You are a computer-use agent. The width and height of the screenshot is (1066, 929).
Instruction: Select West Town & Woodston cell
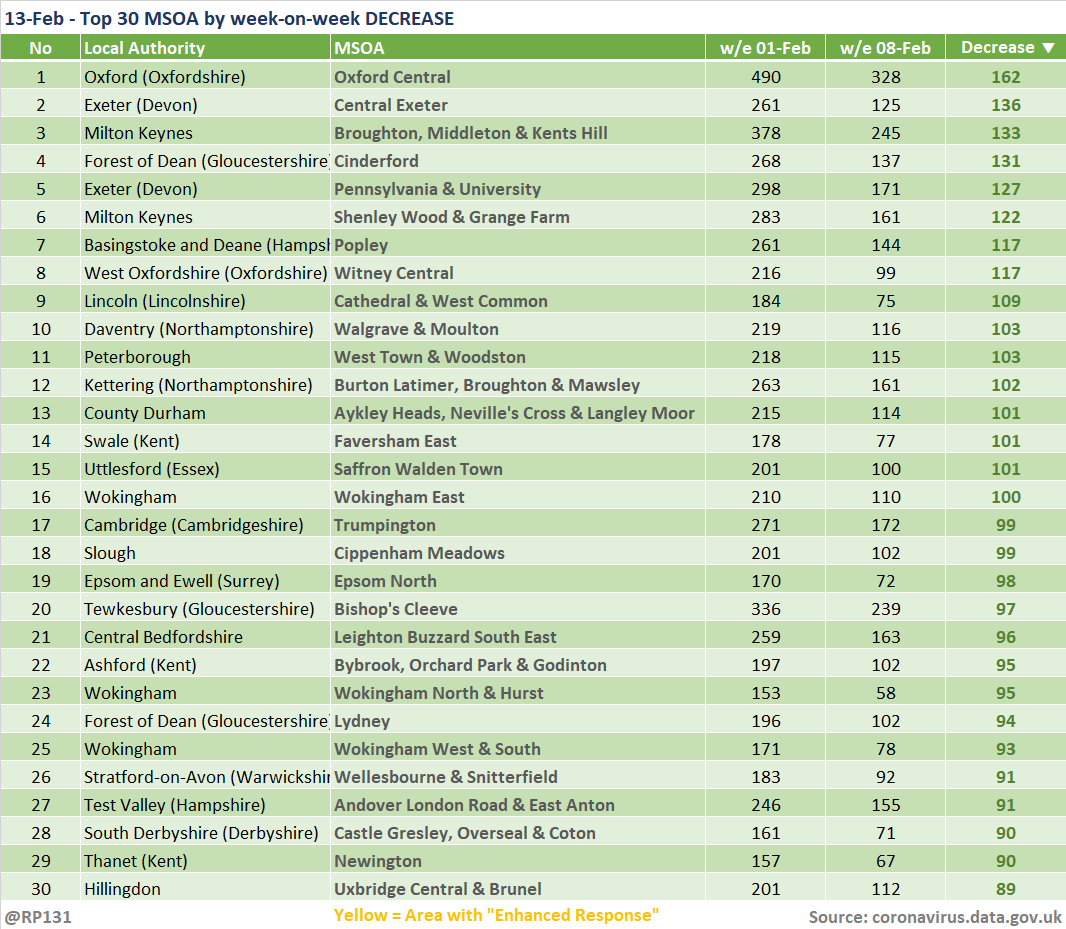[517, 356]
